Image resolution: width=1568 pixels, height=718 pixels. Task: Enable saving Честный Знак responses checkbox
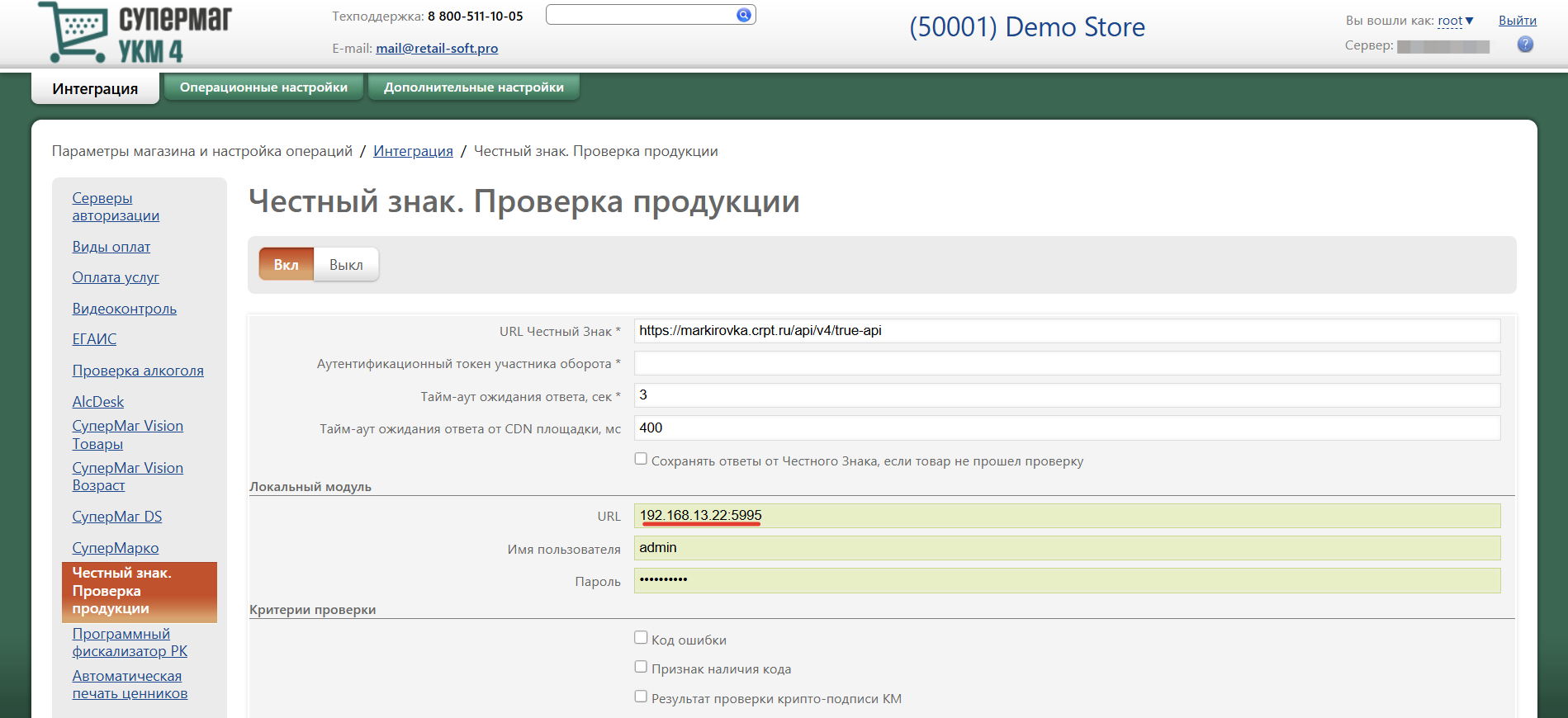641,459
